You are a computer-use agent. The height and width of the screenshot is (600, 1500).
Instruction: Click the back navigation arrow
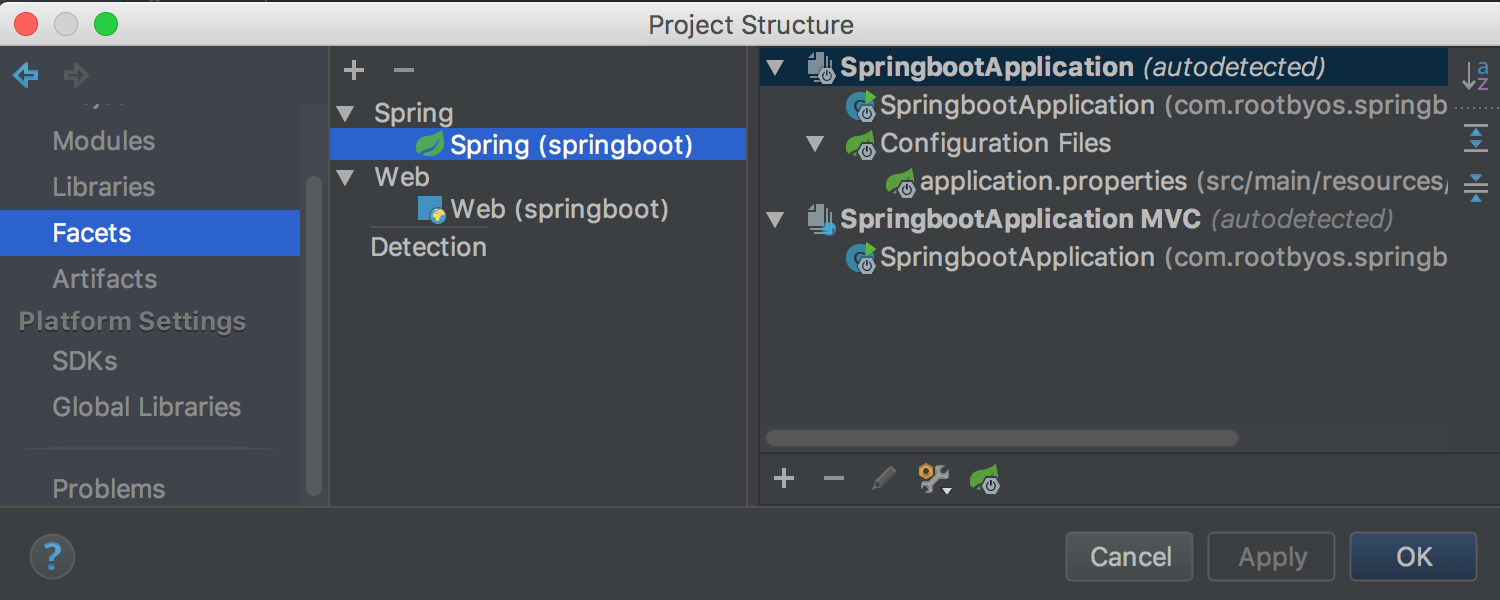click(x=24, y=76)
